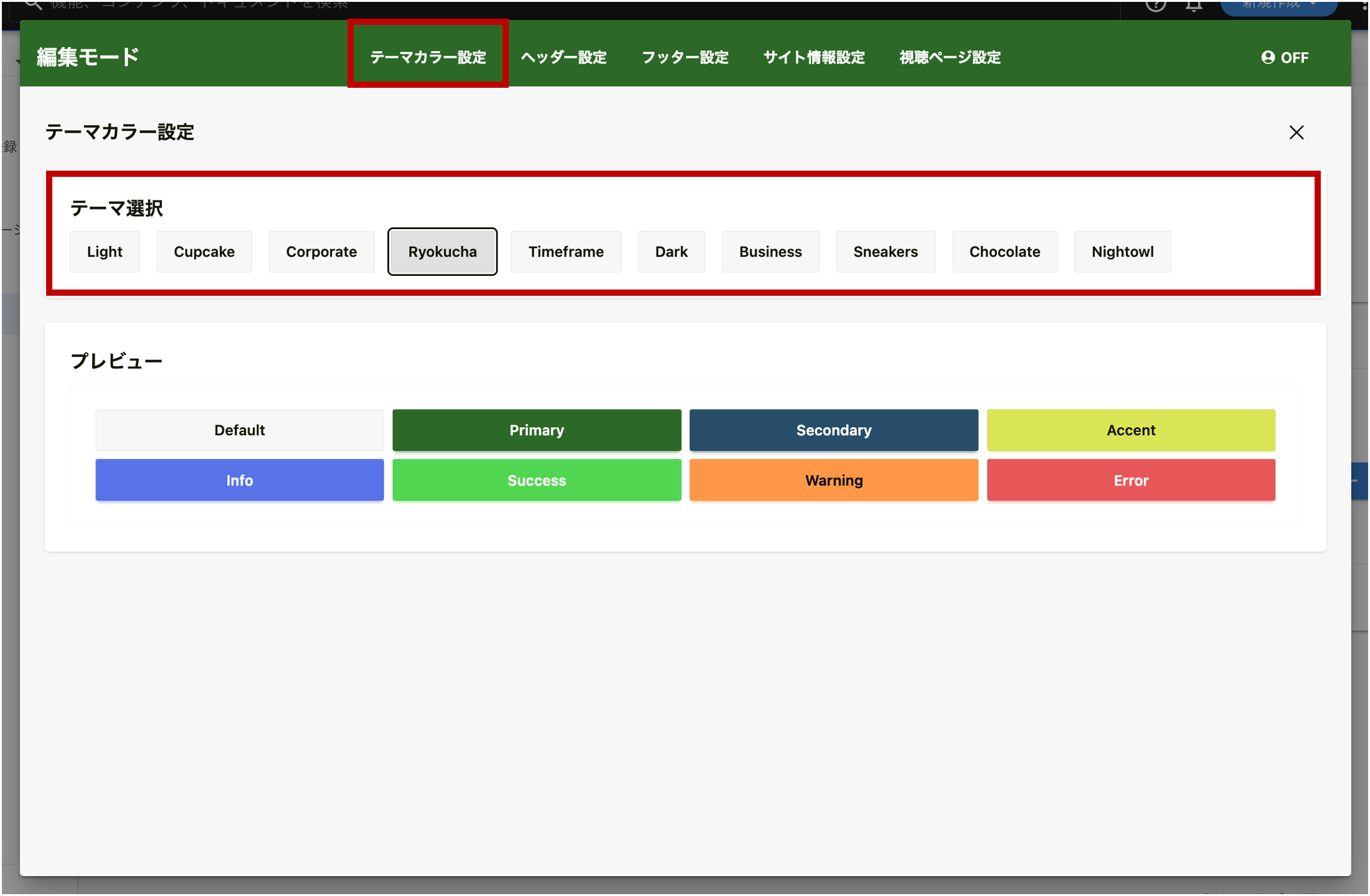Open the 視聴ページ設定 tab

click(x=950, y=57)
